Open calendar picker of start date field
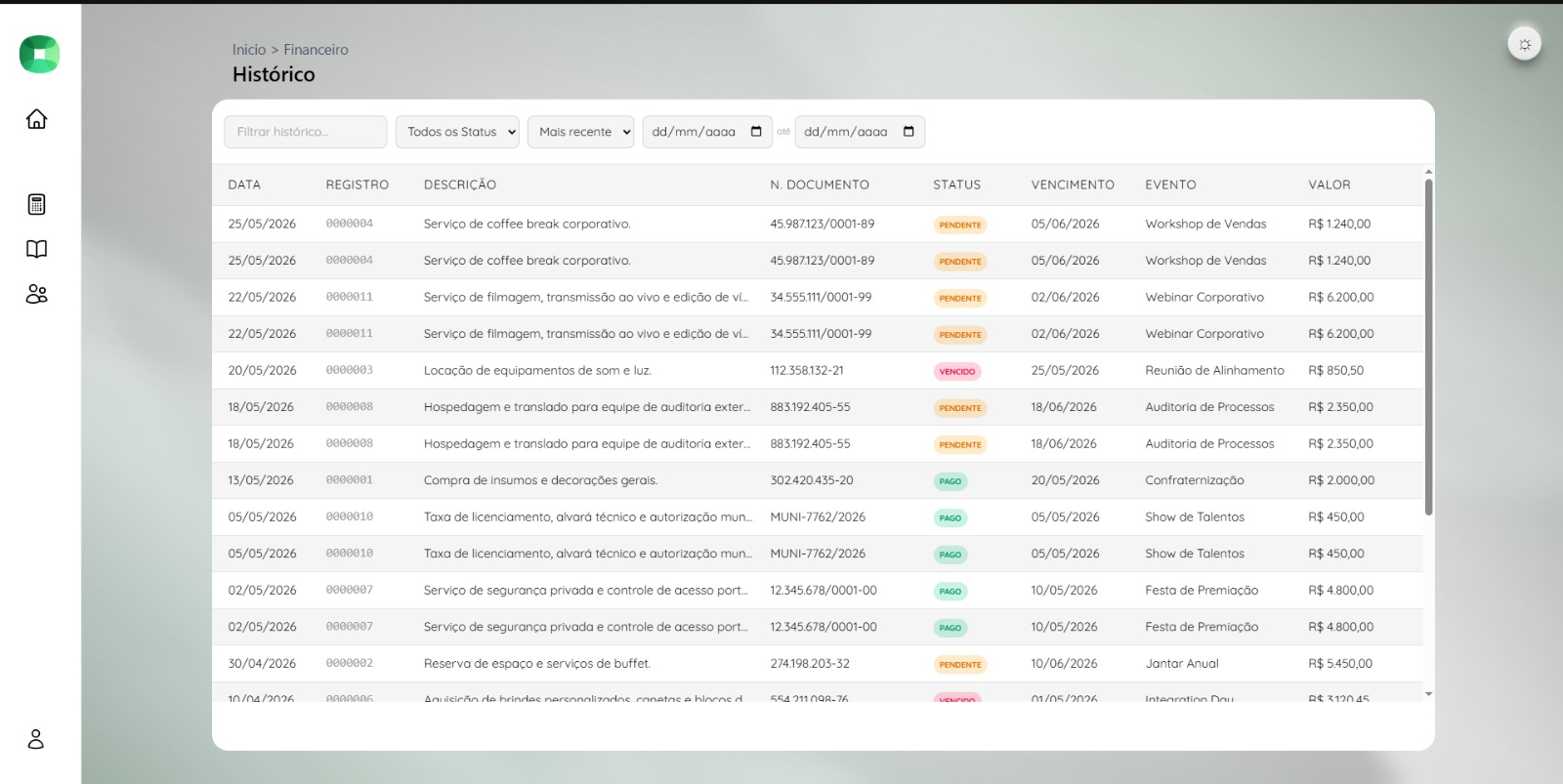 [756, 132]
